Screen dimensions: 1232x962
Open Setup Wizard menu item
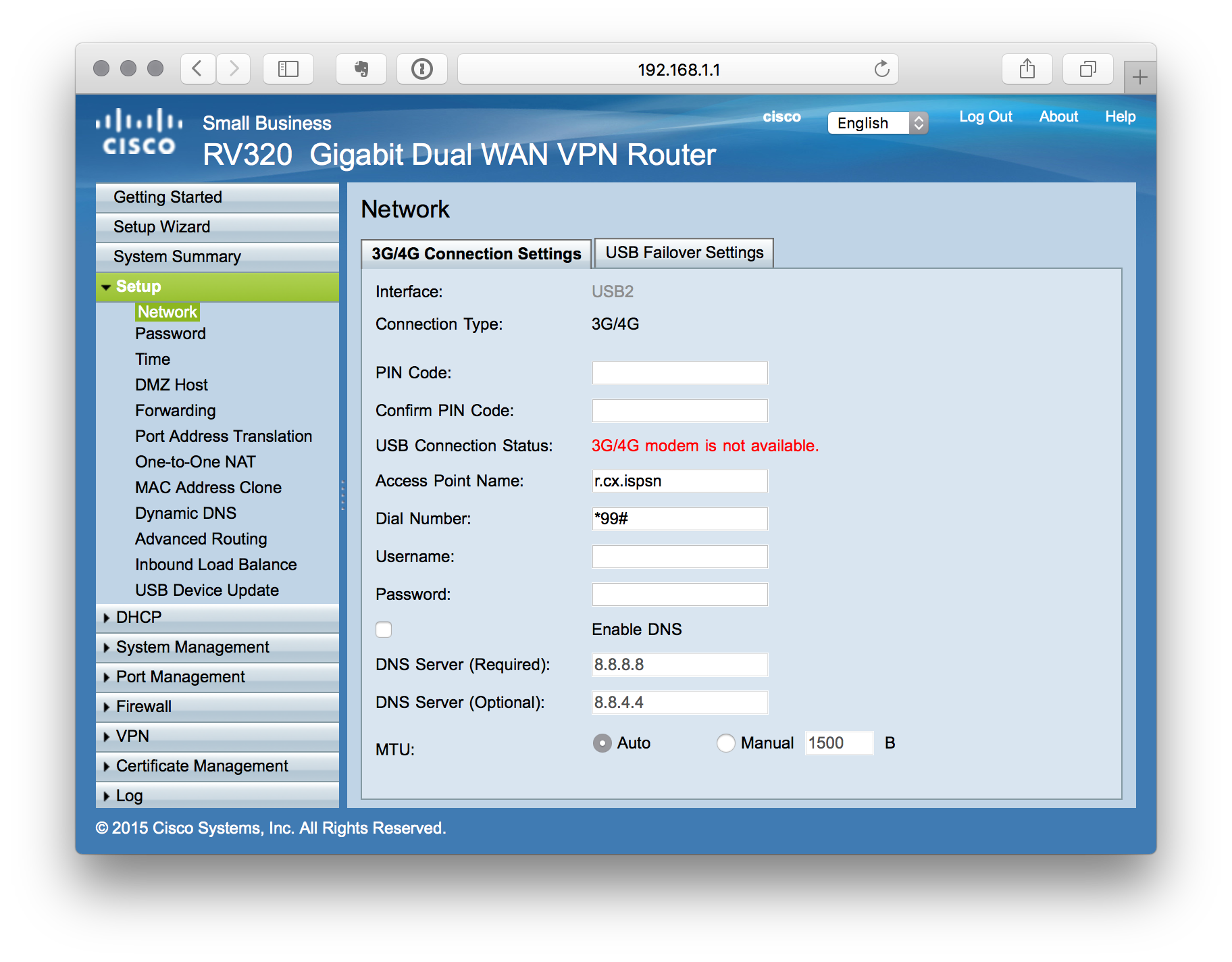[217, 227]
